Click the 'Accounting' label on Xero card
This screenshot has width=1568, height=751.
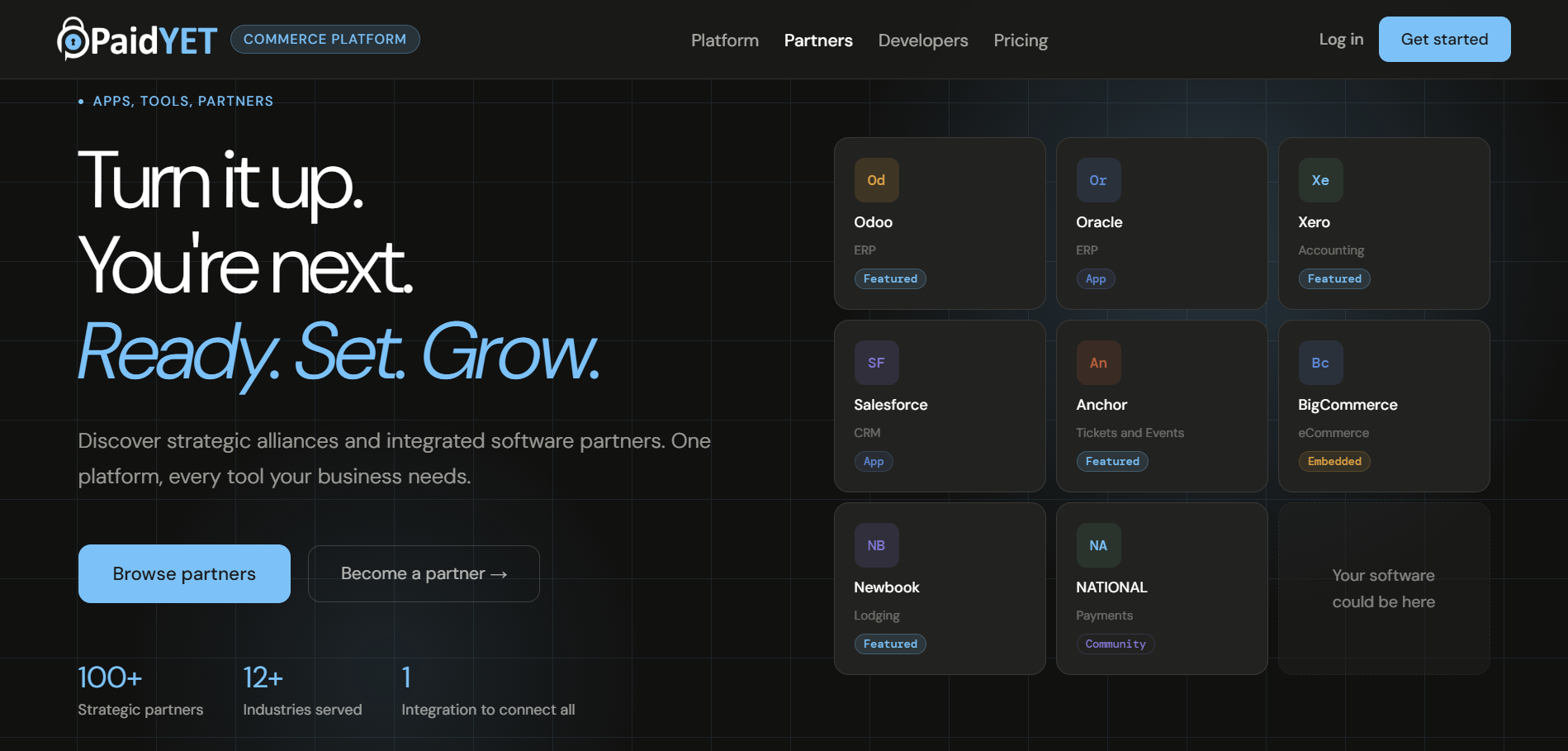click(1331, 250)
